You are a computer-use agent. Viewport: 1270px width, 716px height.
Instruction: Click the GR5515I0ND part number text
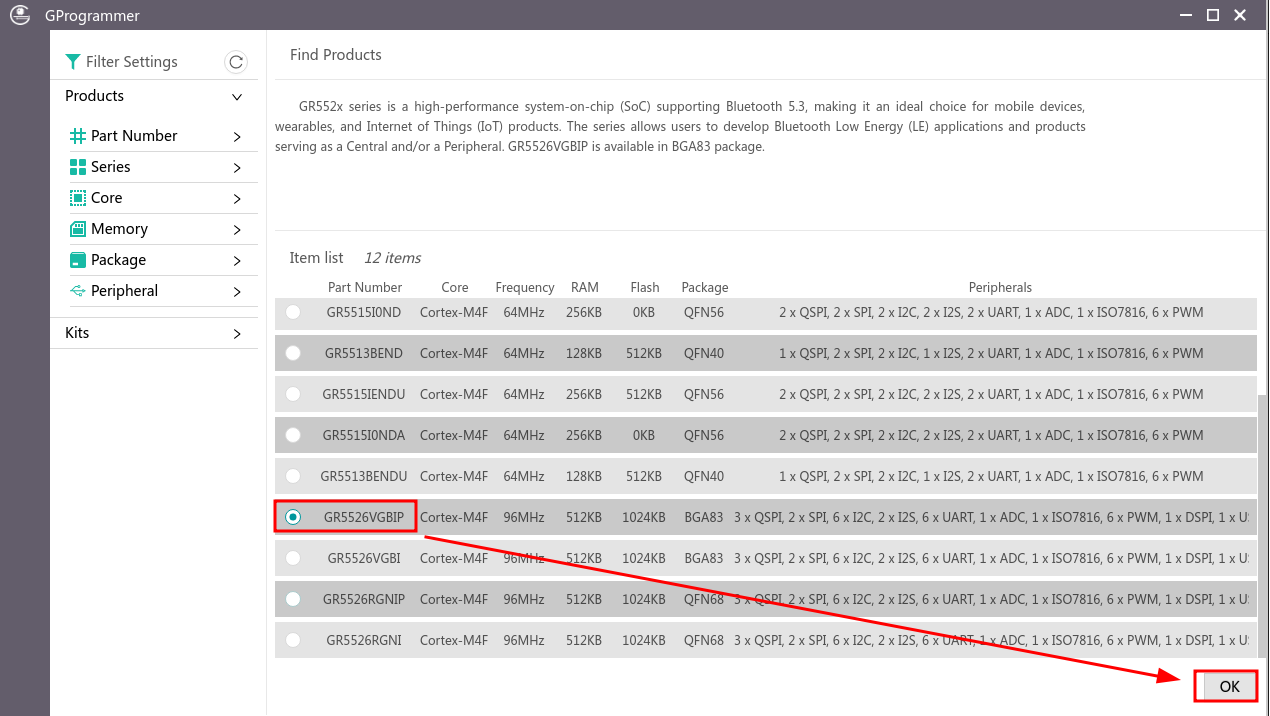tap(364, 312)
